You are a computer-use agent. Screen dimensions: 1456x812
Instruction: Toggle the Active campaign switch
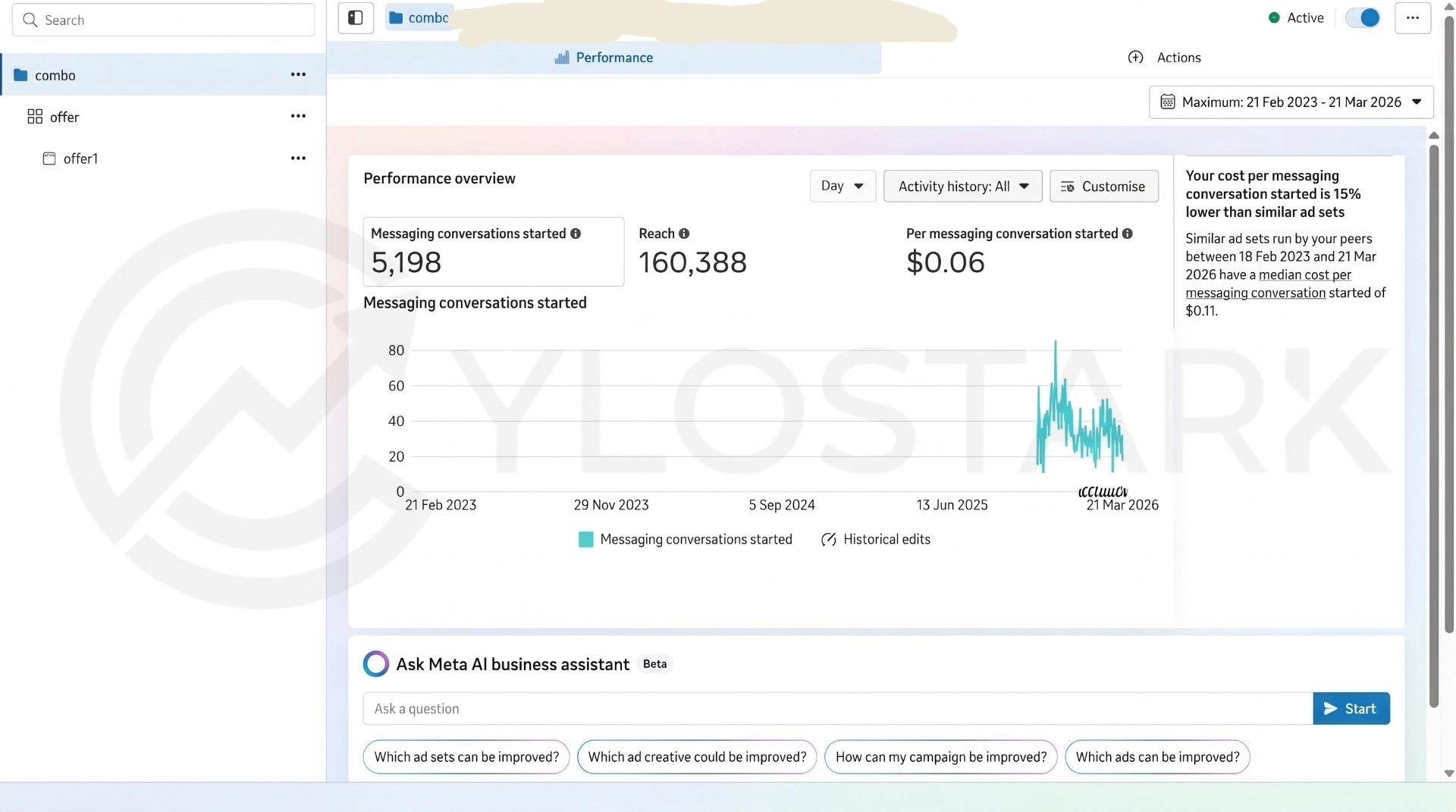(x=1363, y=17)
